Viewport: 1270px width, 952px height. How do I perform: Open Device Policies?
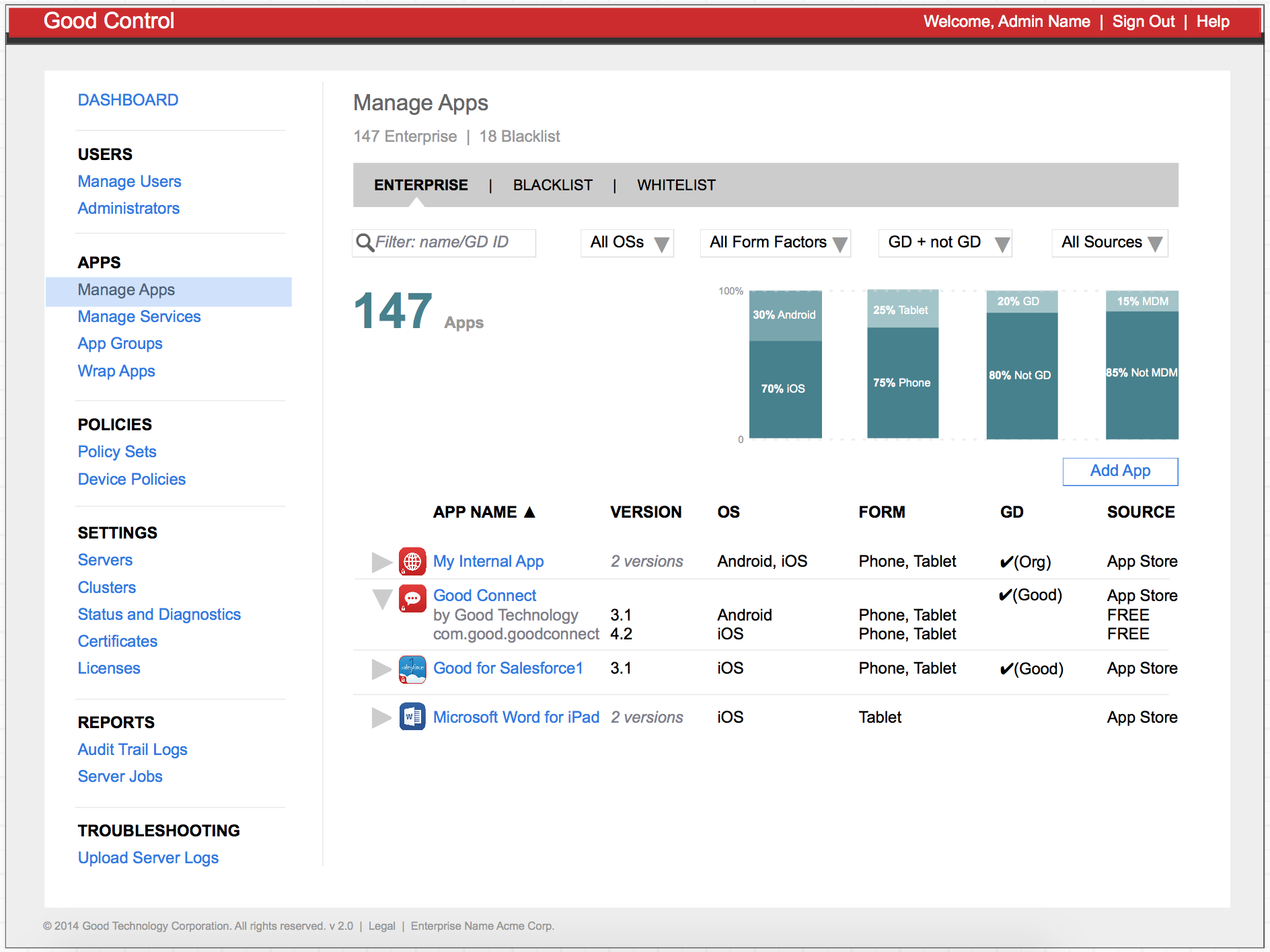coord(132,479)
